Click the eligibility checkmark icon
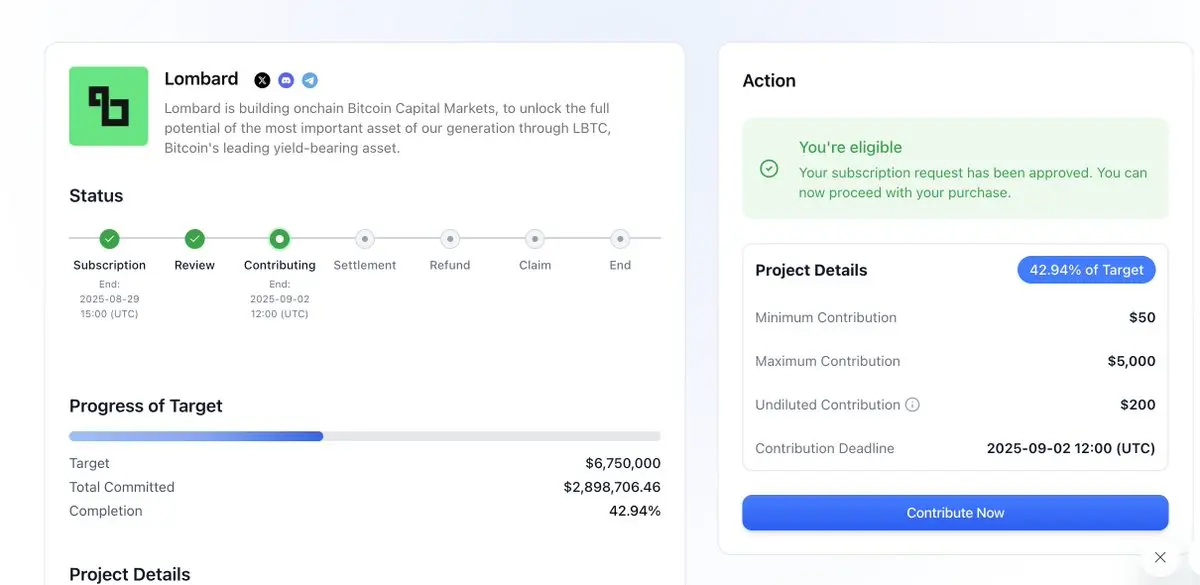1200x585 pixels. 769,169
